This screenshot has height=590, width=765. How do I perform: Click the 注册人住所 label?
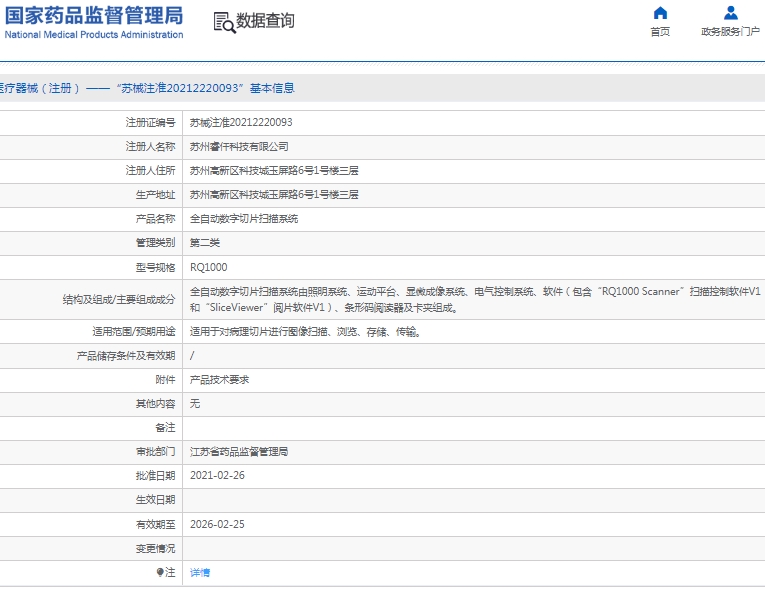coord(150,170)
